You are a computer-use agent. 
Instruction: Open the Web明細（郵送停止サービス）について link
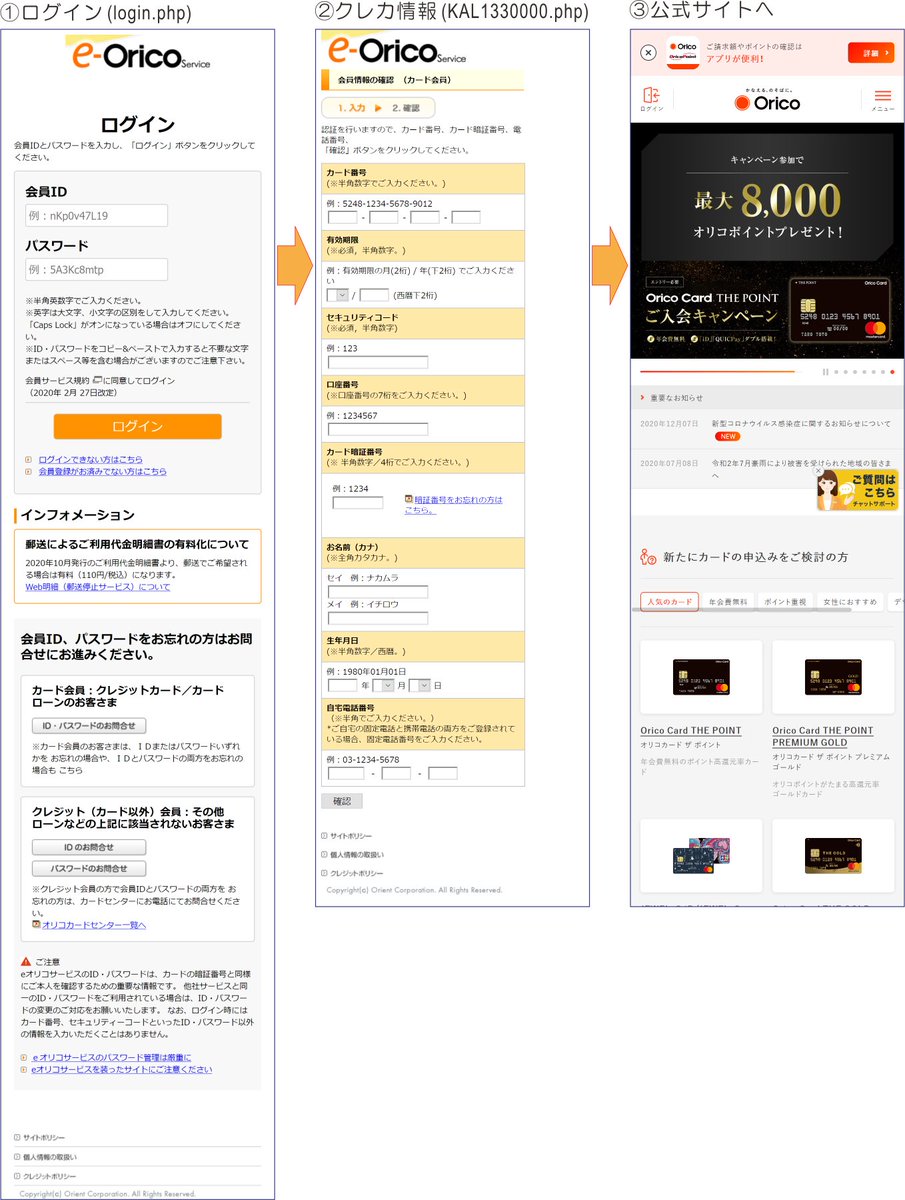point(98,587)
